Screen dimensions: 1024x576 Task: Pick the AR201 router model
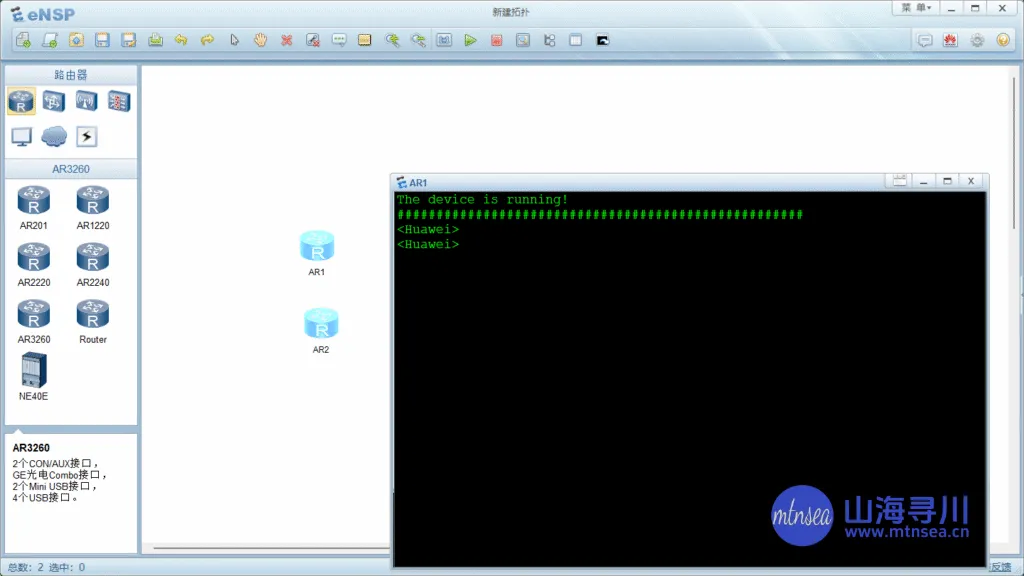33,208
